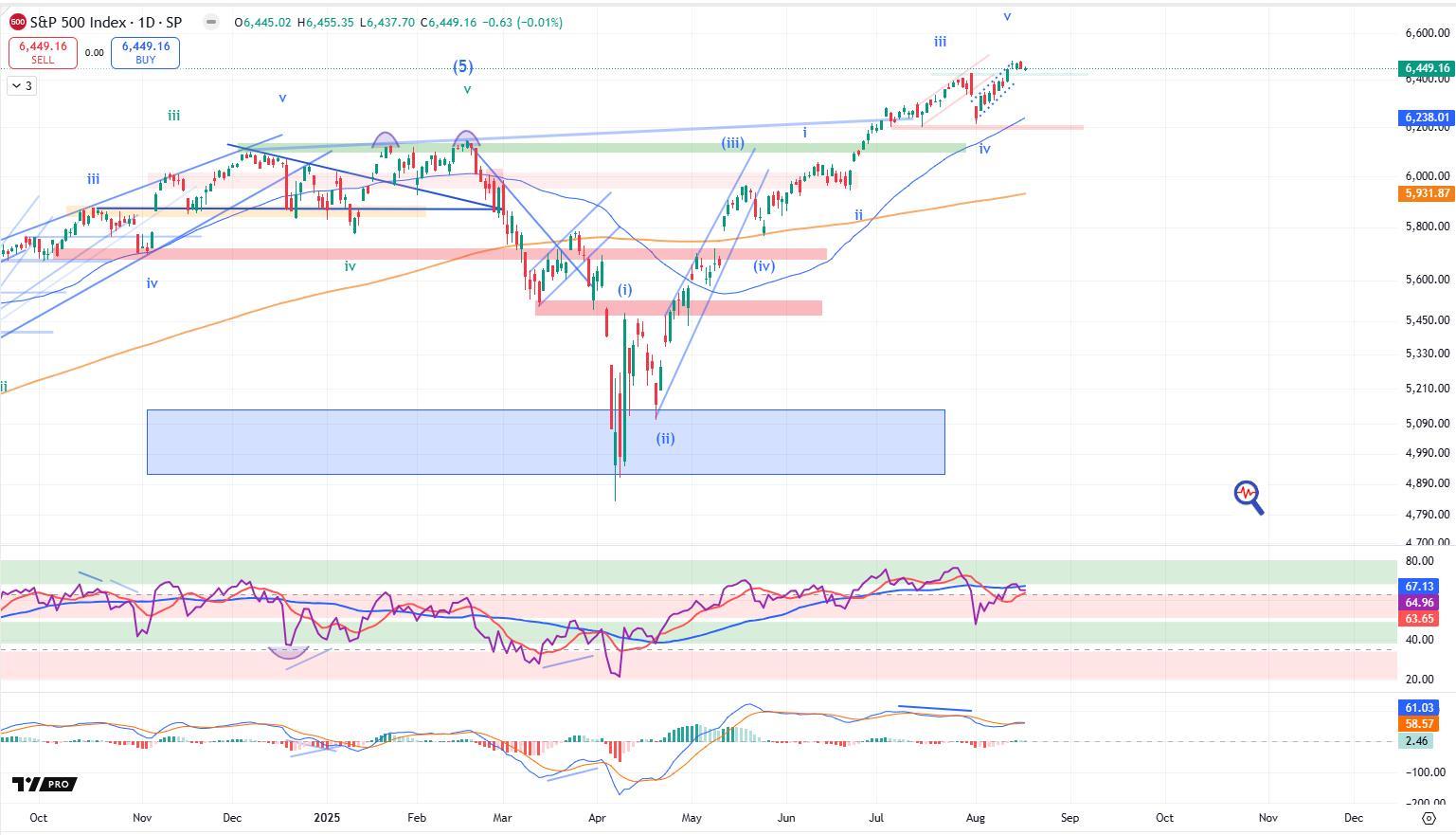Expand the indicator legend showing 3
The height and width of the screenshot is (835, 1456).
coord(21,86)
